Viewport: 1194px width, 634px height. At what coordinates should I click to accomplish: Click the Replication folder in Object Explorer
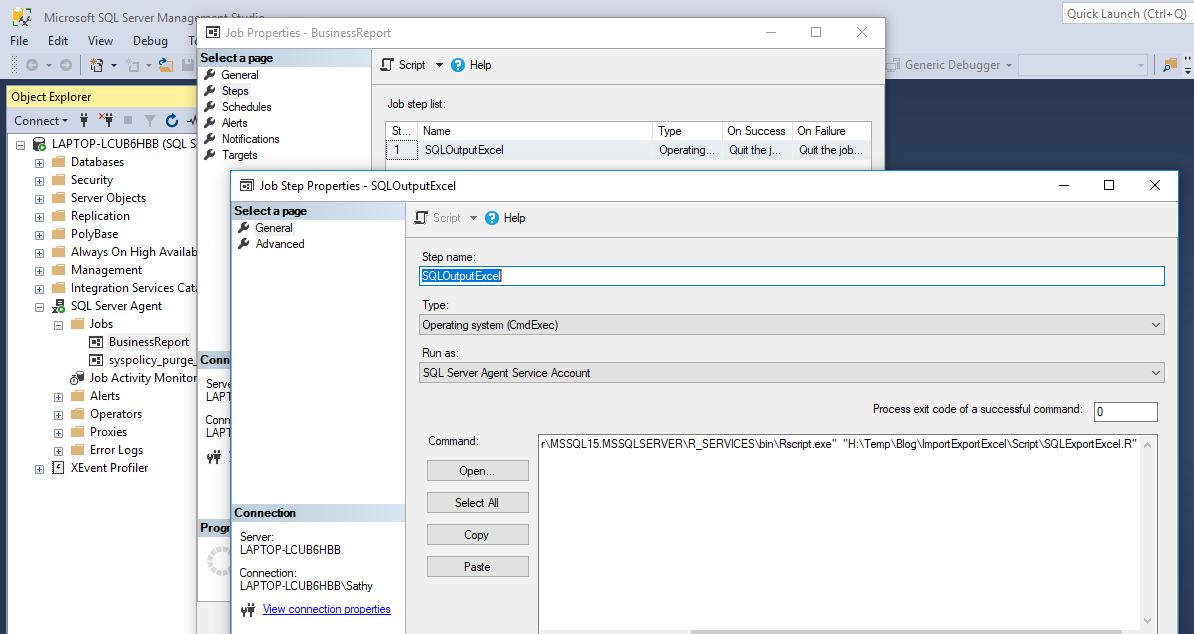100,216
